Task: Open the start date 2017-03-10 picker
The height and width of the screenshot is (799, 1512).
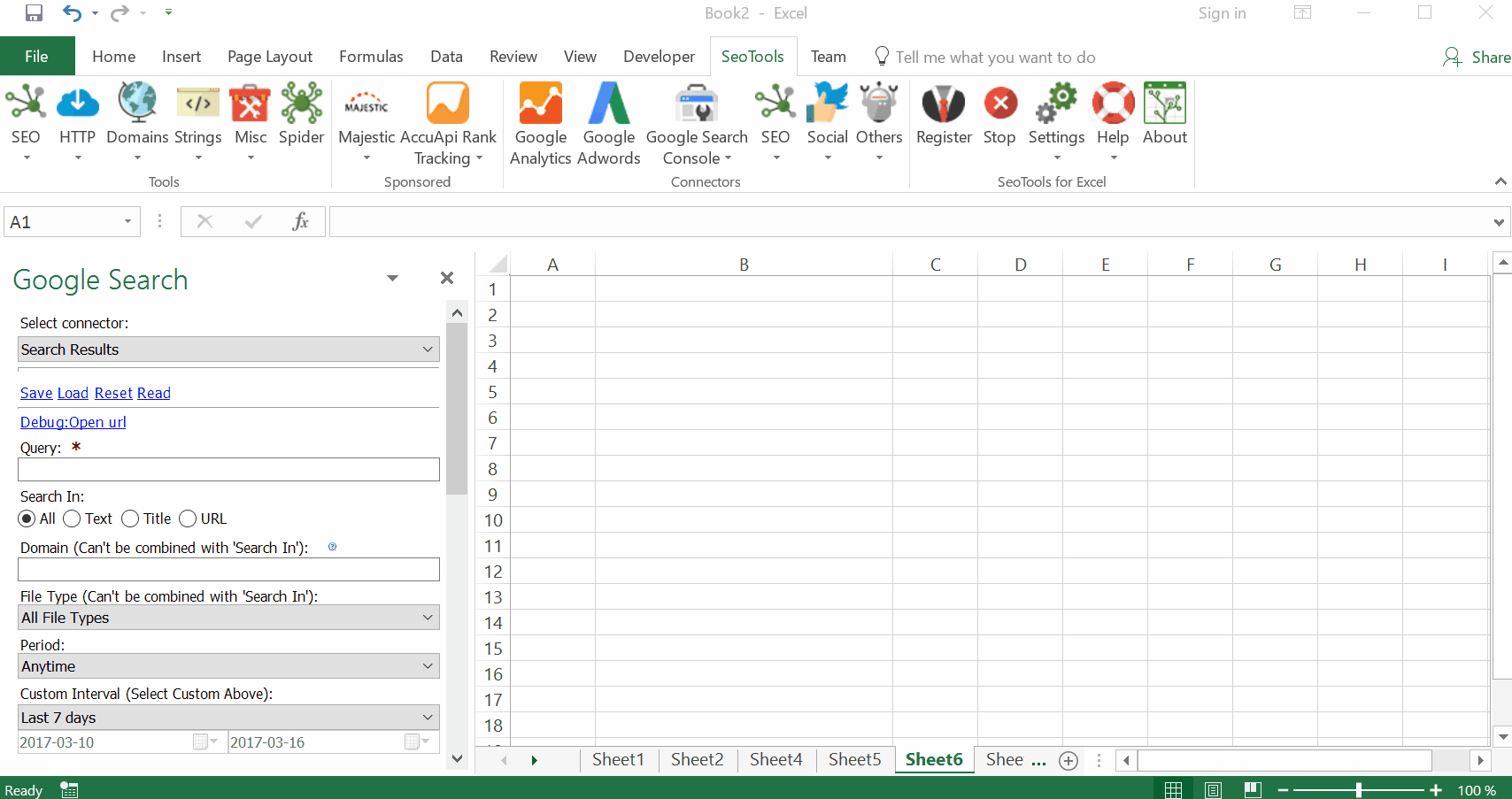Action: (x=205, y=741)
